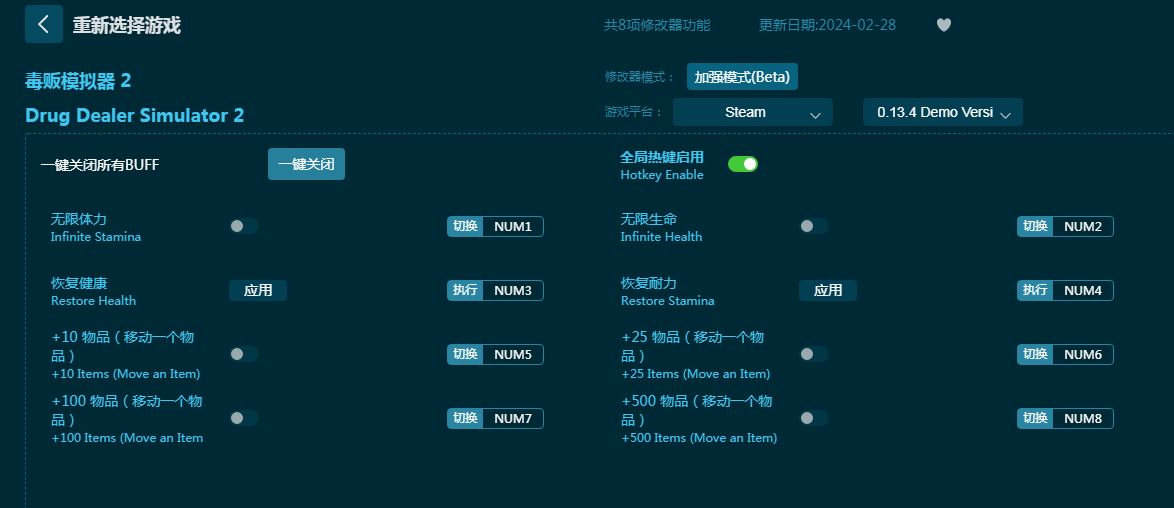Enable +100 Items toggle switch
The height and width of the screenshot is (508, 1174).
(x=243, y=418)
